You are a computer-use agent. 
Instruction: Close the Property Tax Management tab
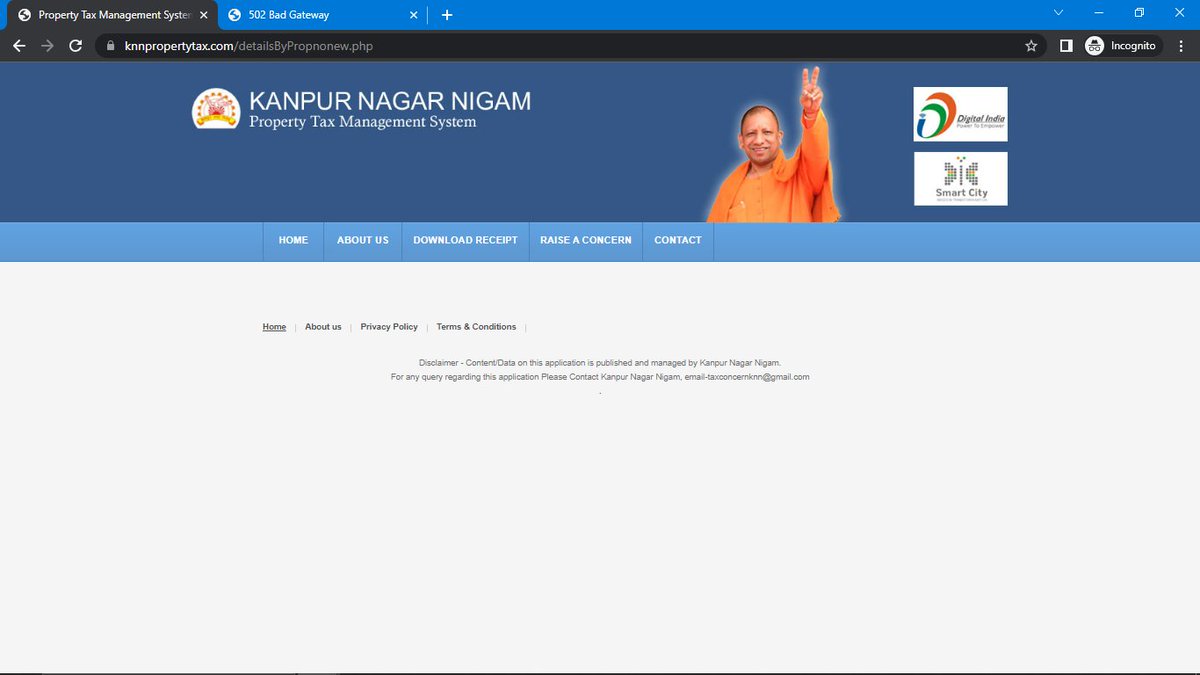203,15
